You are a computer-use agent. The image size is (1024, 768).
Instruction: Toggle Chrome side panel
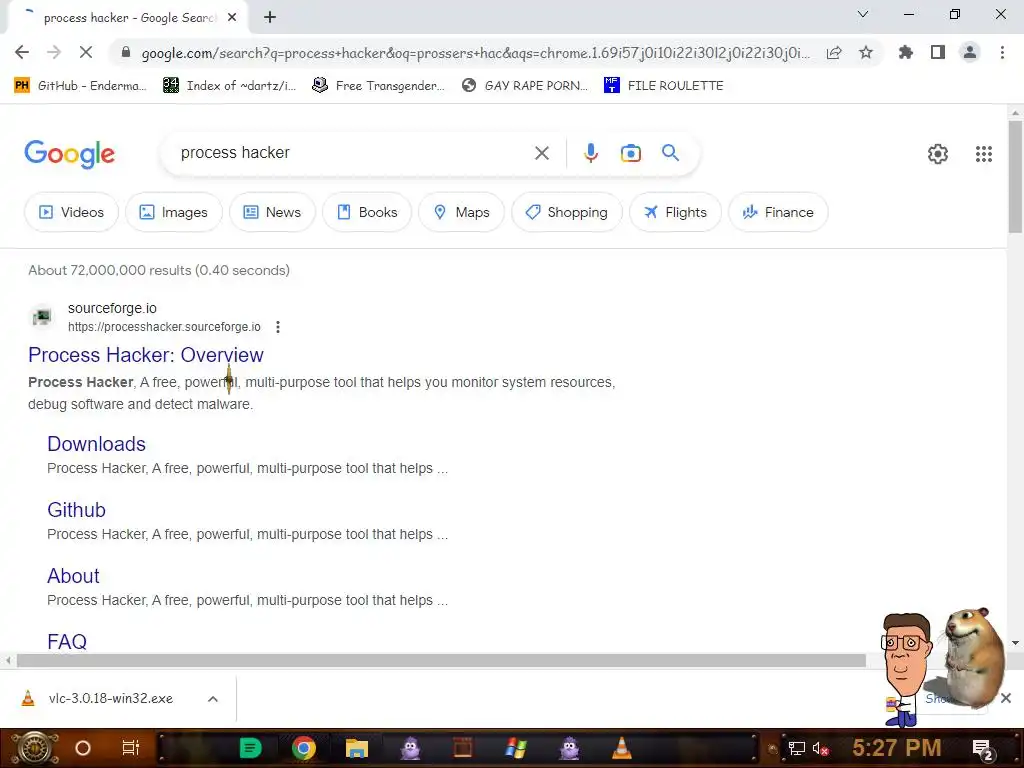click(x=938, y=52)
